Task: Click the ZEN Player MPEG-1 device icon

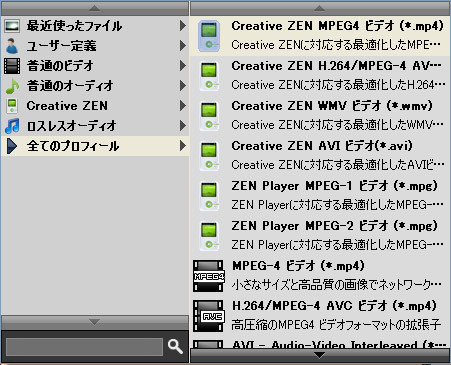Action: pos(209,196)
